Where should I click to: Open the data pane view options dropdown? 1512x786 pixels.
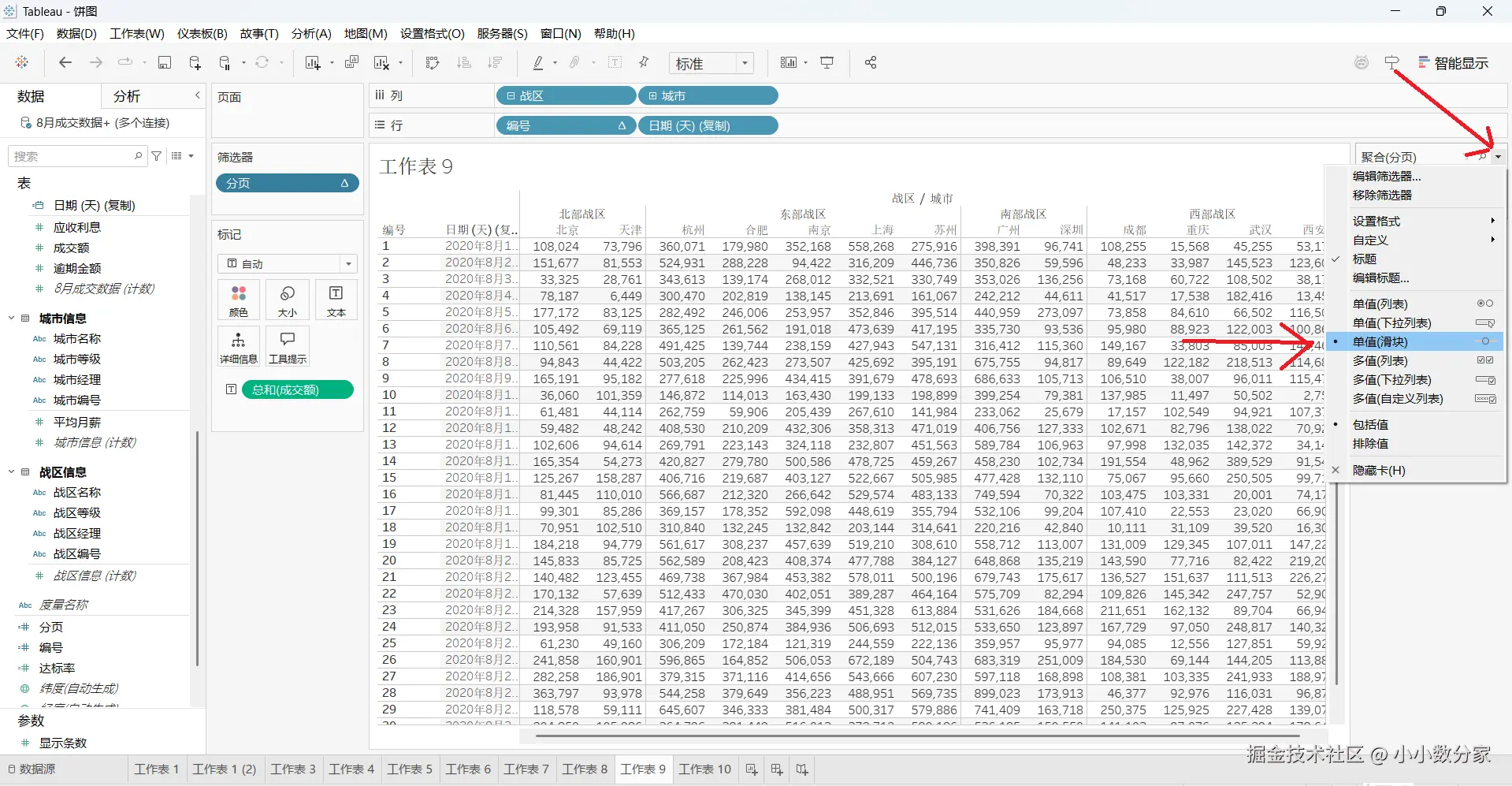182,156
